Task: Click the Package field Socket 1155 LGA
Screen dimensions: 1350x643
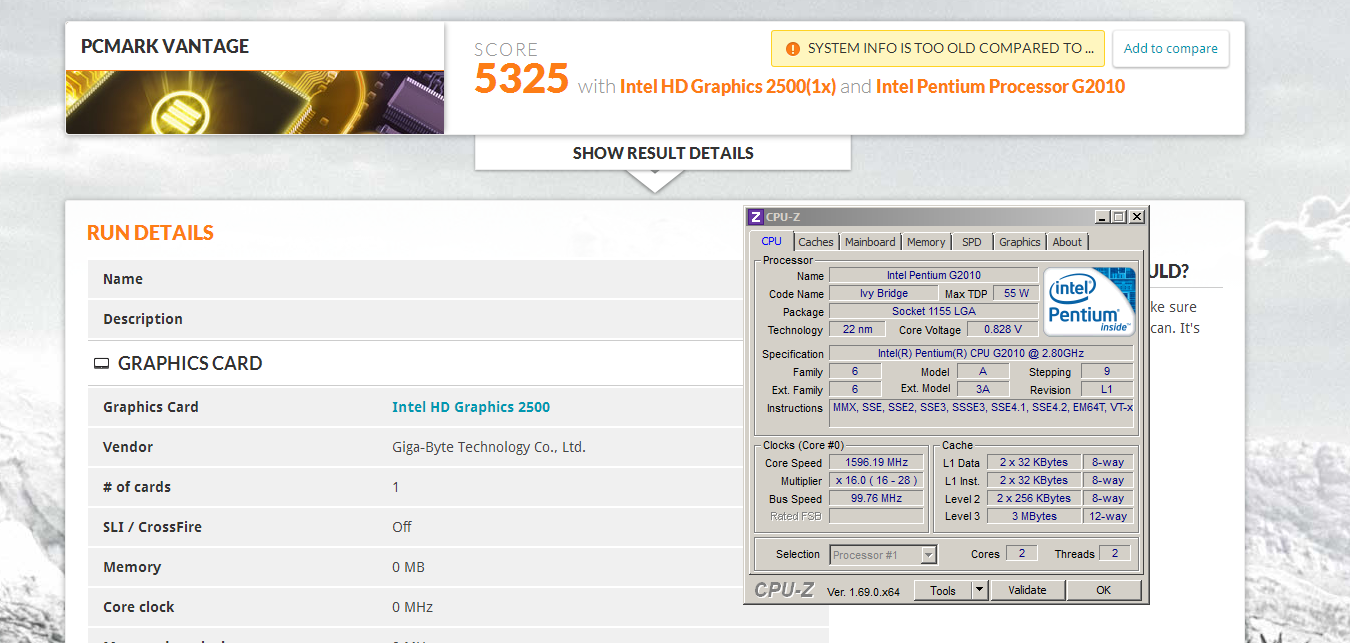Action: pos(934,311)
